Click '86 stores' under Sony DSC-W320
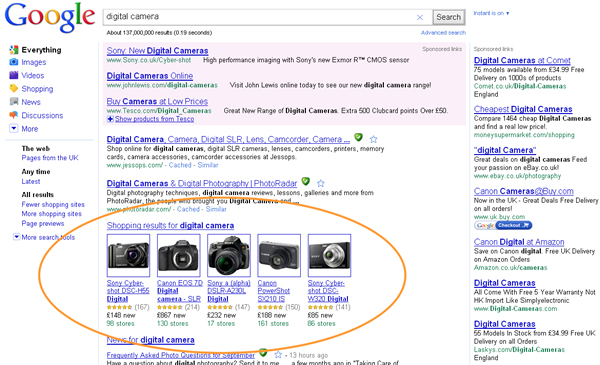Screen dimensions: 600x365 pos(321,324)
